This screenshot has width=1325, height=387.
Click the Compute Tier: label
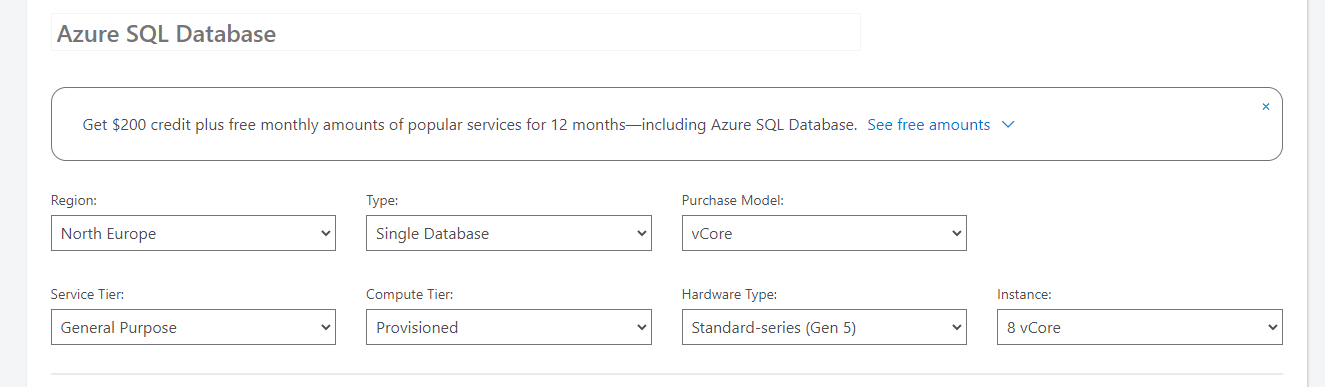point(410,295)
